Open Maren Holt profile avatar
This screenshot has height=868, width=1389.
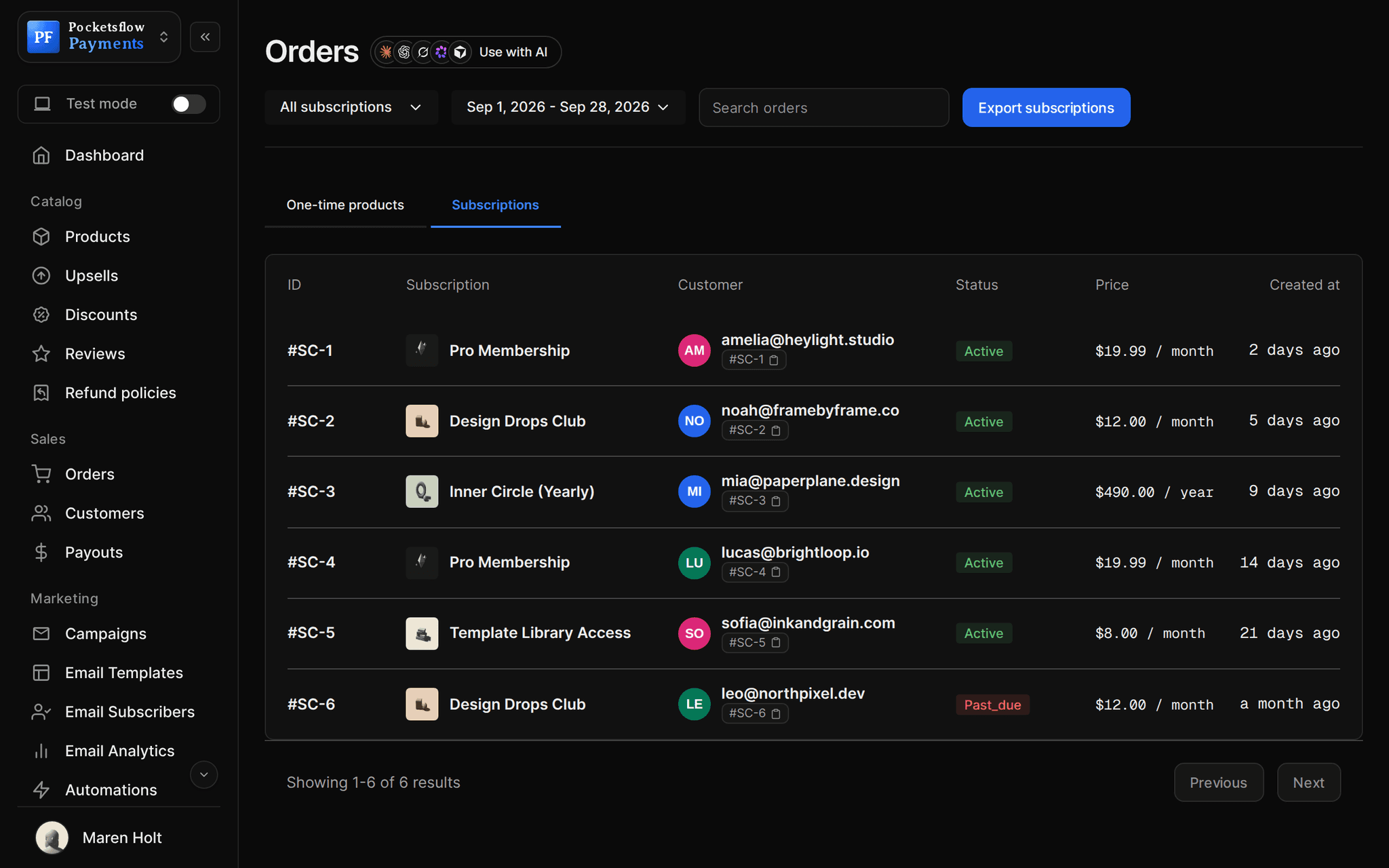click(x=52, y=837)
